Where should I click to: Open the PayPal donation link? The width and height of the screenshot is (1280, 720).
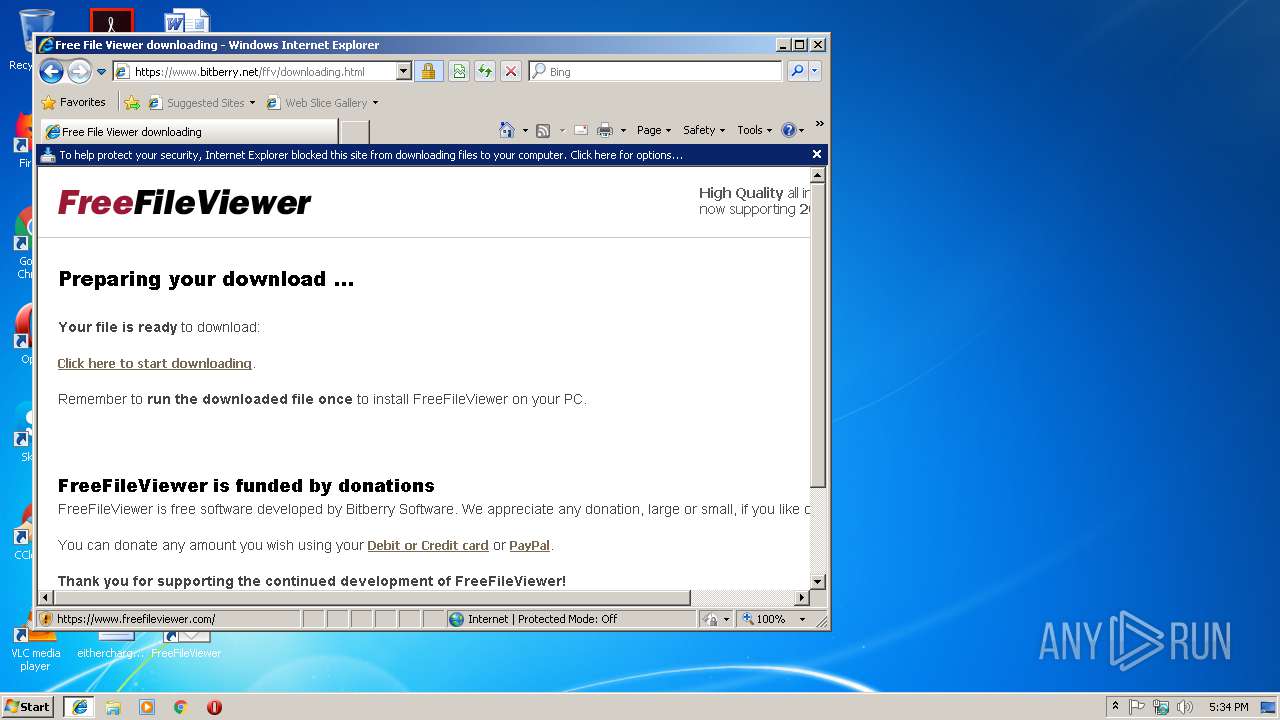pyautogui.click(x=529, y=545)
